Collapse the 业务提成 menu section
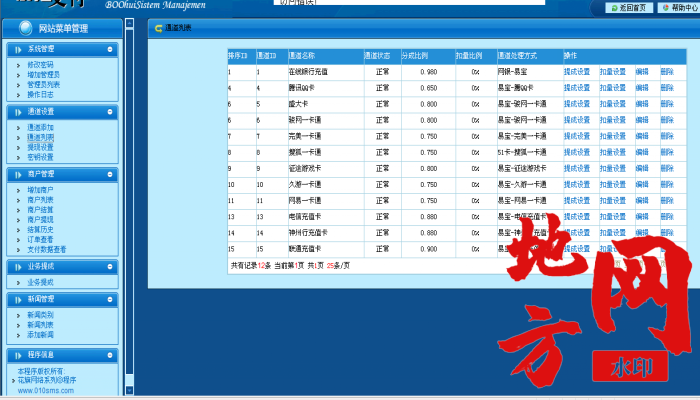Screen dimensions: 700x400 point(110,267)
